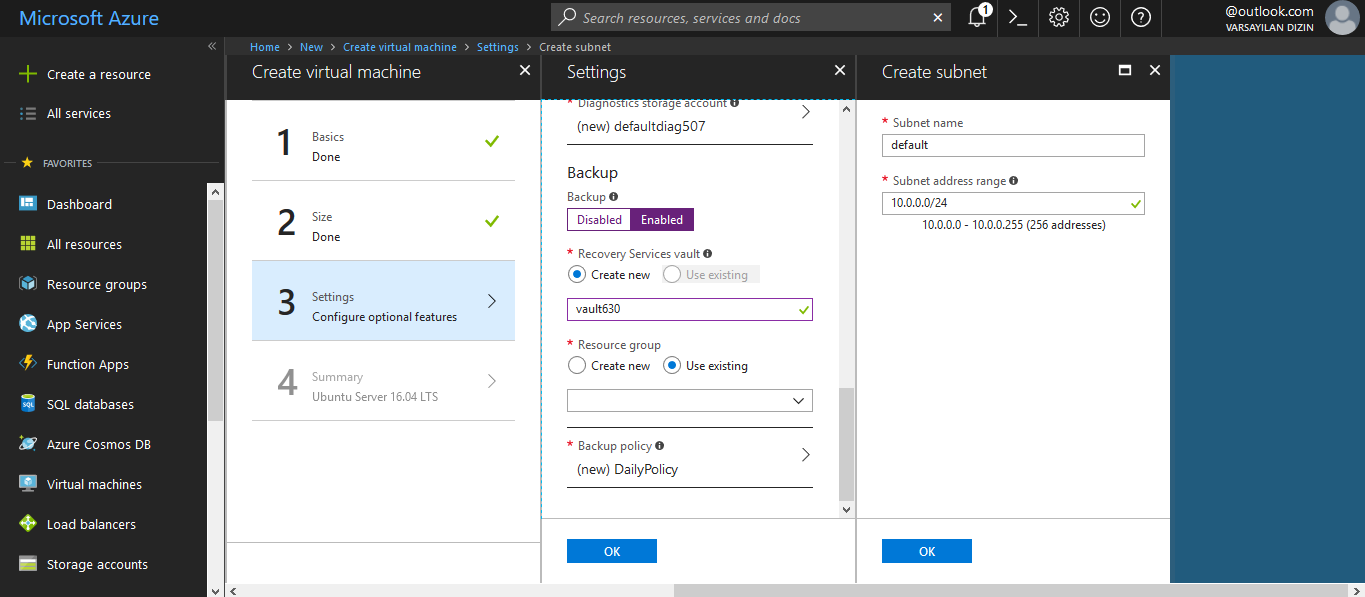The height and width of the screenshot is (597, 1365).
Task: Collapse the left sidebar with double chevron
Action: point(212,46)
